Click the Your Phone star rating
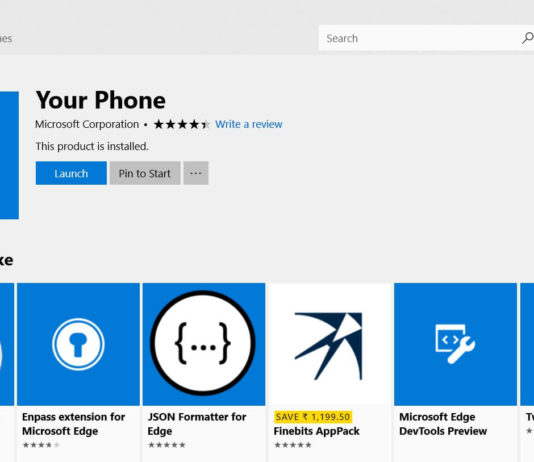 pos(182,124)
